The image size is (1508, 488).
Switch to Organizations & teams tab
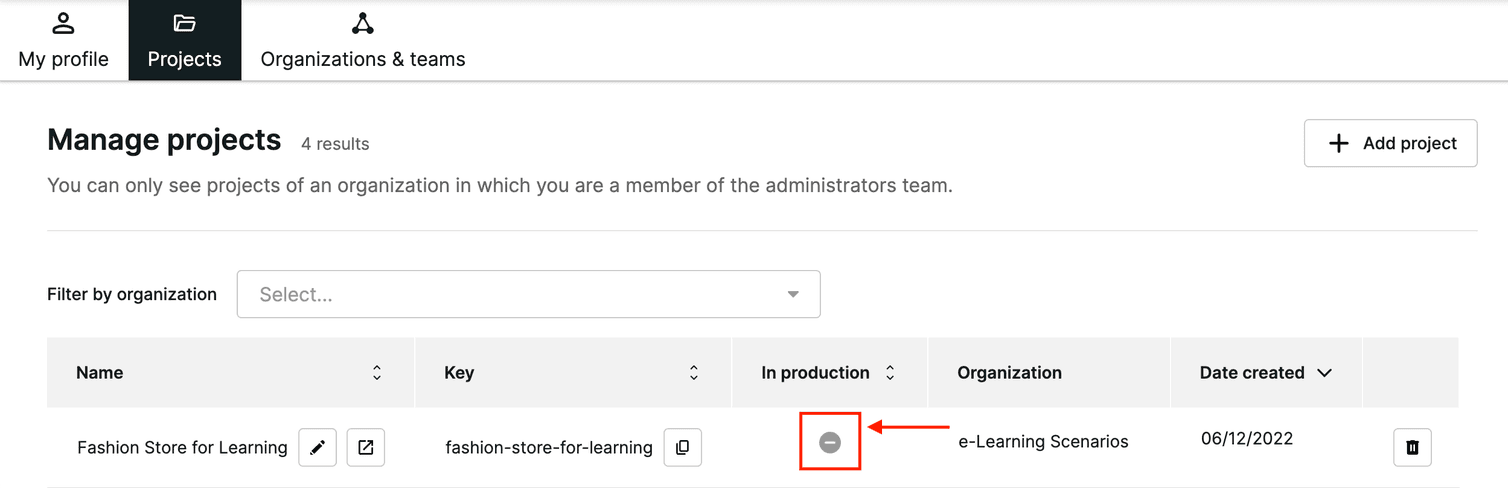coord(363,41)
